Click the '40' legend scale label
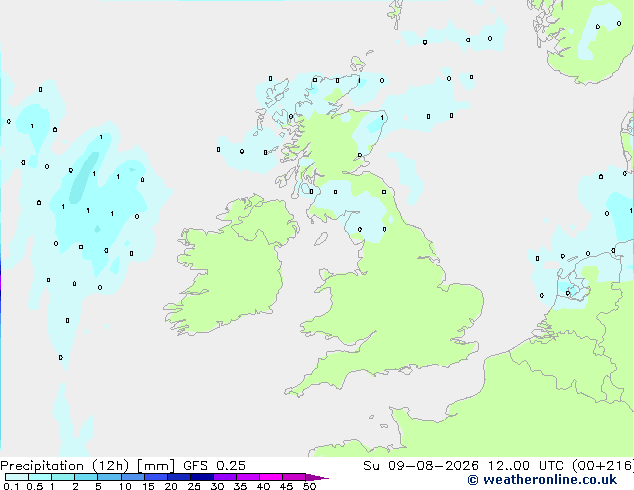The image size is (634, 490). 263,486
